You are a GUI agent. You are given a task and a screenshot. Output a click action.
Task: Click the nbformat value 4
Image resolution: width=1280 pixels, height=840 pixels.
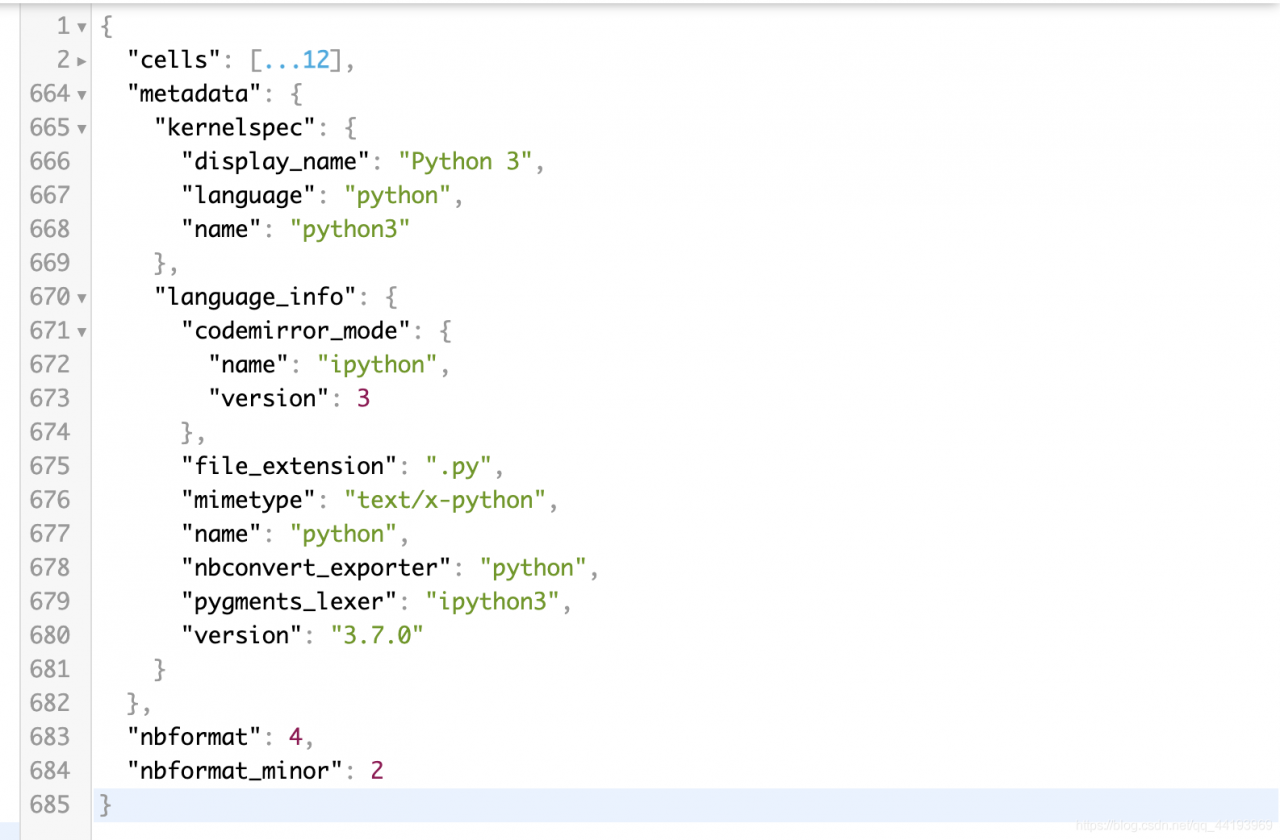point(295,736)
